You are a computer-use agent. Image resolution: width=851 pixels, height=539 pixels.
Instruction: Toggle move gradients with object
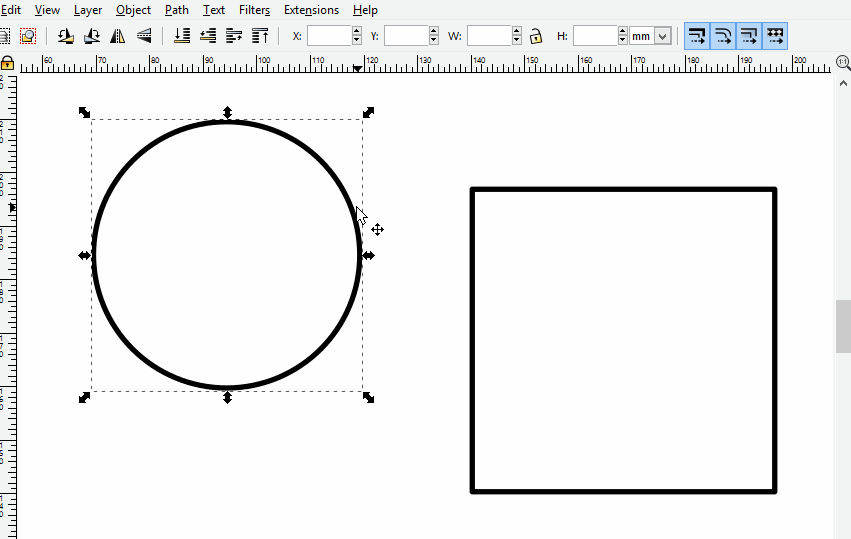tap(748, 36)
